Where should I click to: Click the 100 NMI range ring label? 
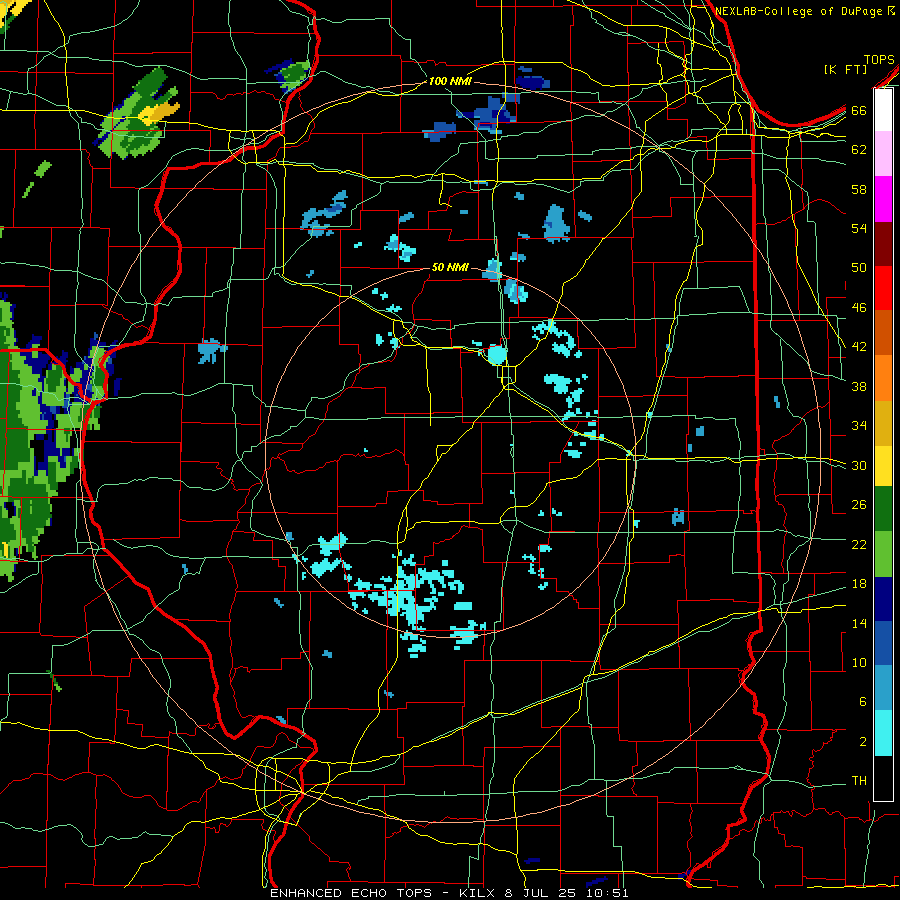[450, 82]
